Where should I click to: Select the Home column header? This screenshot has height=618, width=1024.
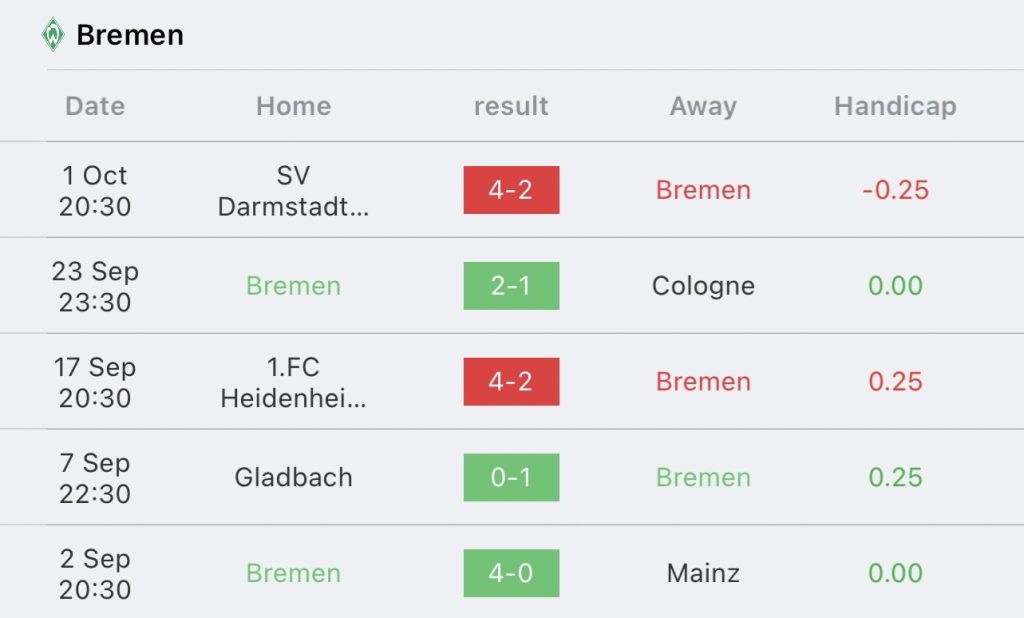click(293, 106)
